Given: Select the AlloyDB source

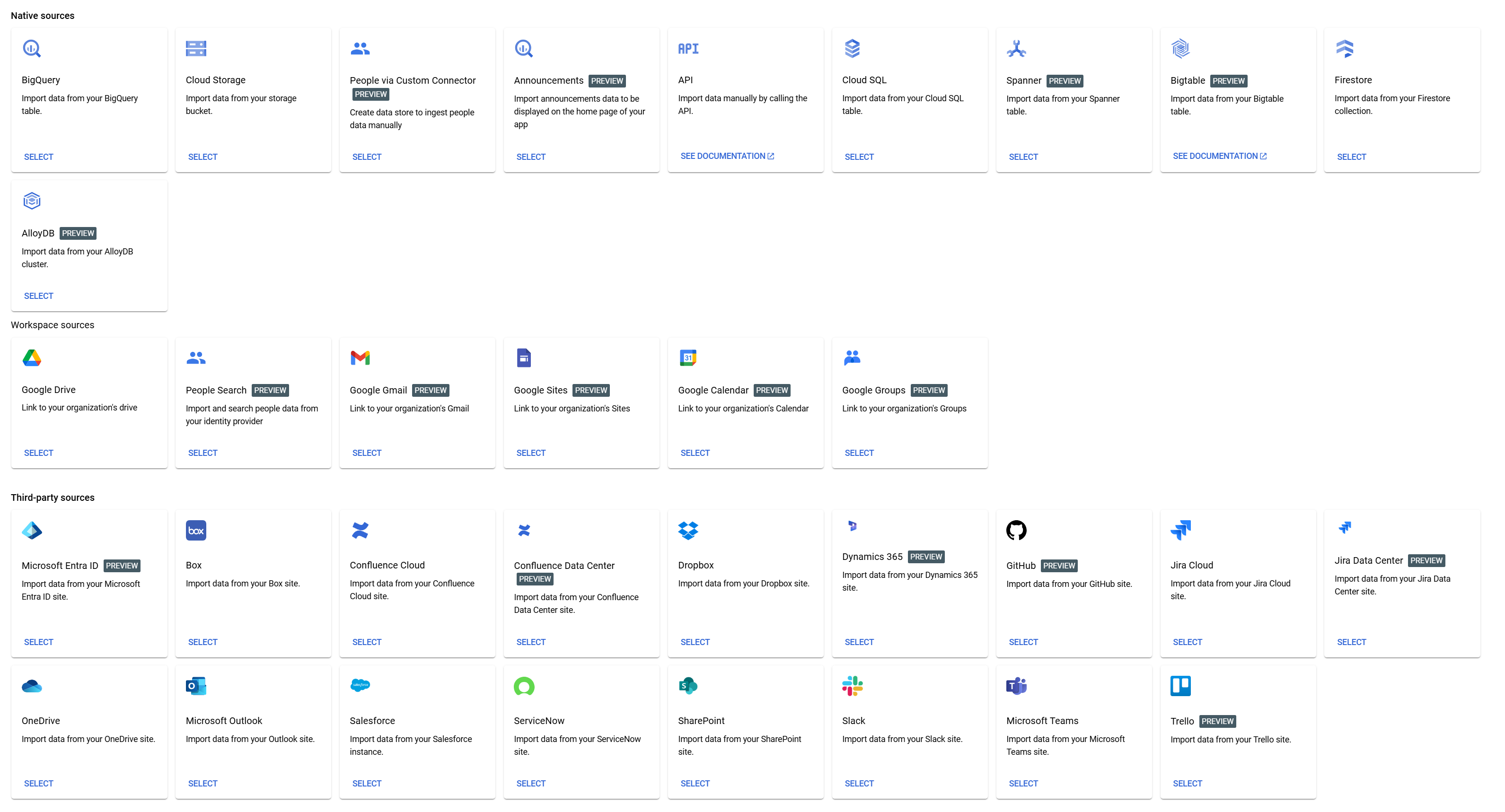Looking at the screenshot, I should [39, 296].
